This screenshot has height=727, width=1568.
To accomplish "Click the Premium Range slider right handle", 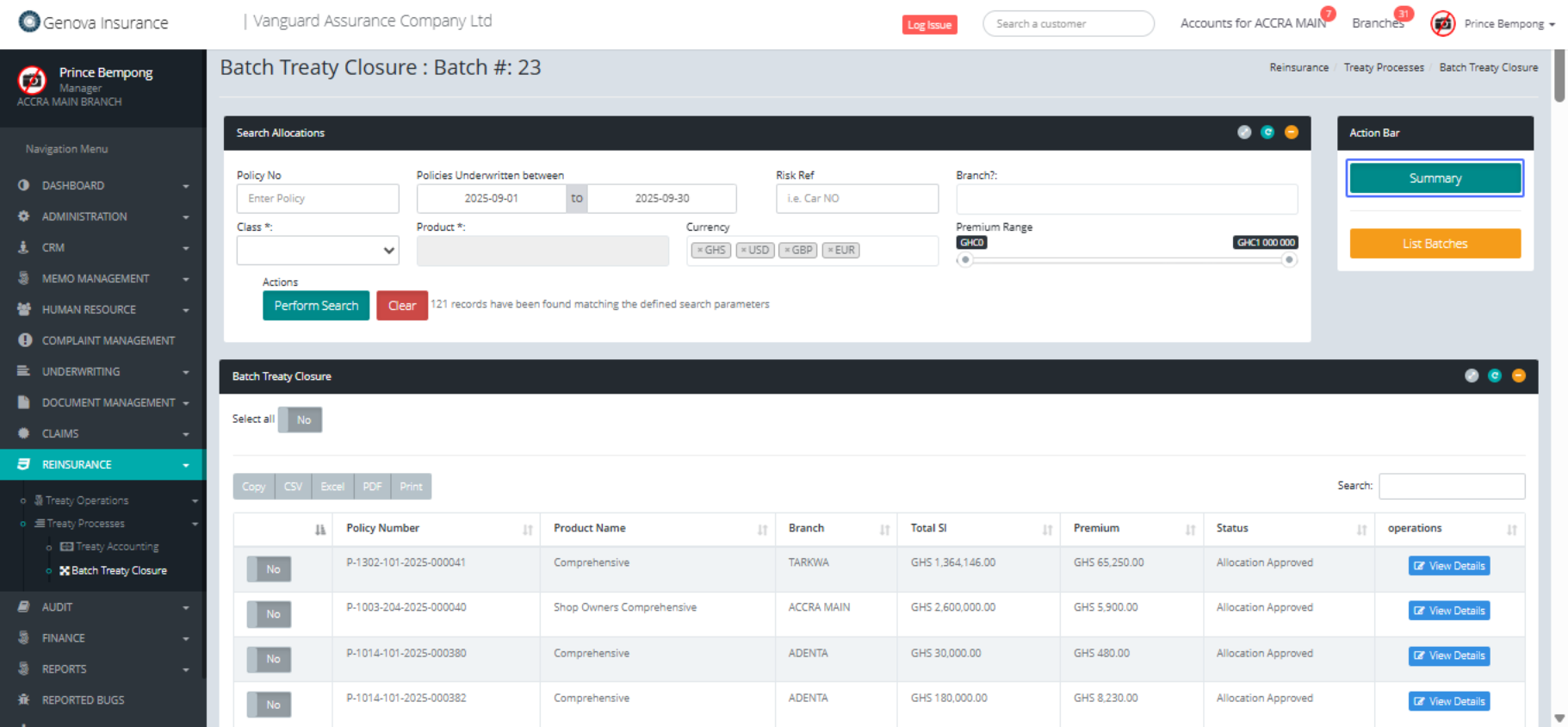I will pos(1288,260).
